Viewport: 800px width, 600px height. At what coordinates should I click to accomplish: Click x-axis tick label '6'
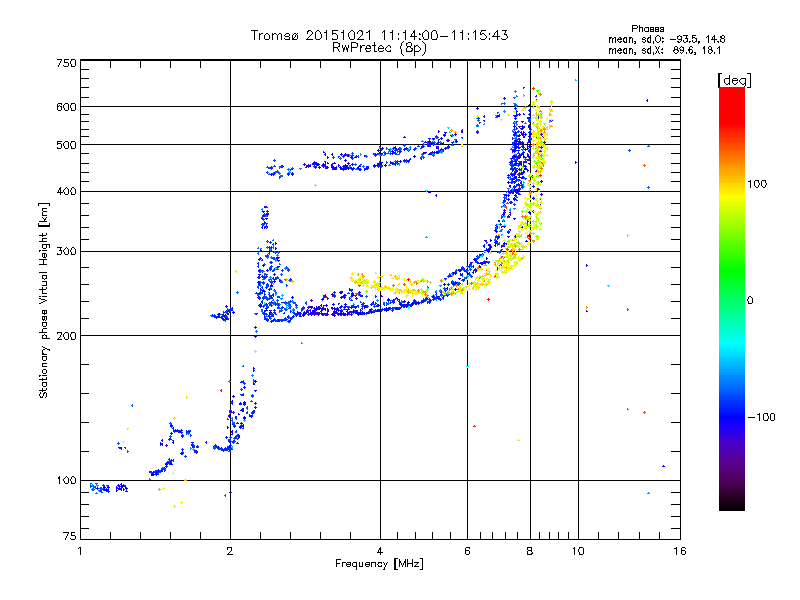[467, 551]
